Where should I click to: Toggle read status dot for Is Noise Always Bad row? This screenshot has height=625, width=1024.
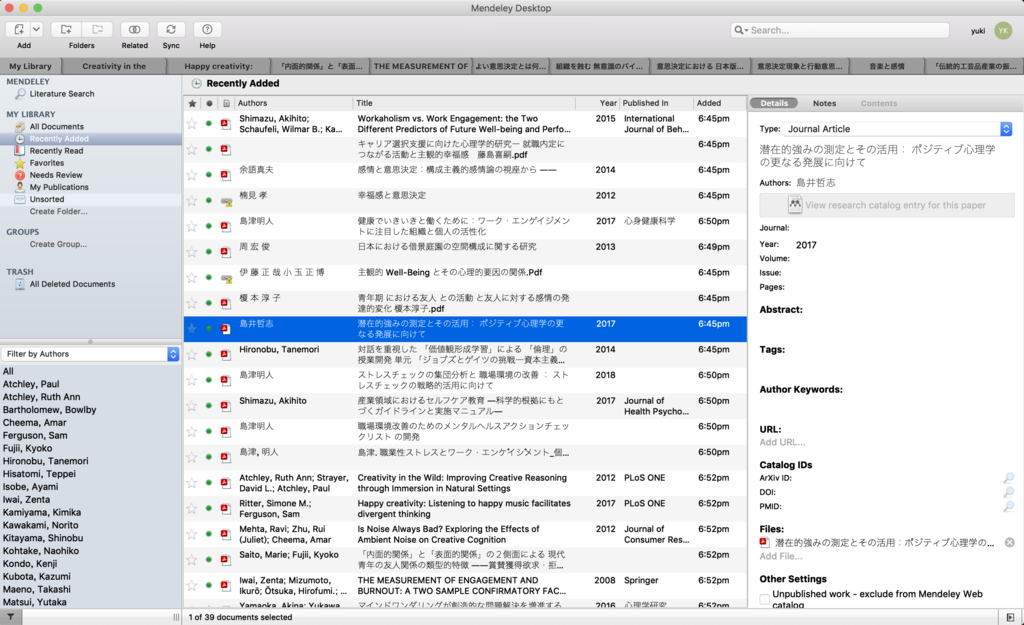click(209, 534)
